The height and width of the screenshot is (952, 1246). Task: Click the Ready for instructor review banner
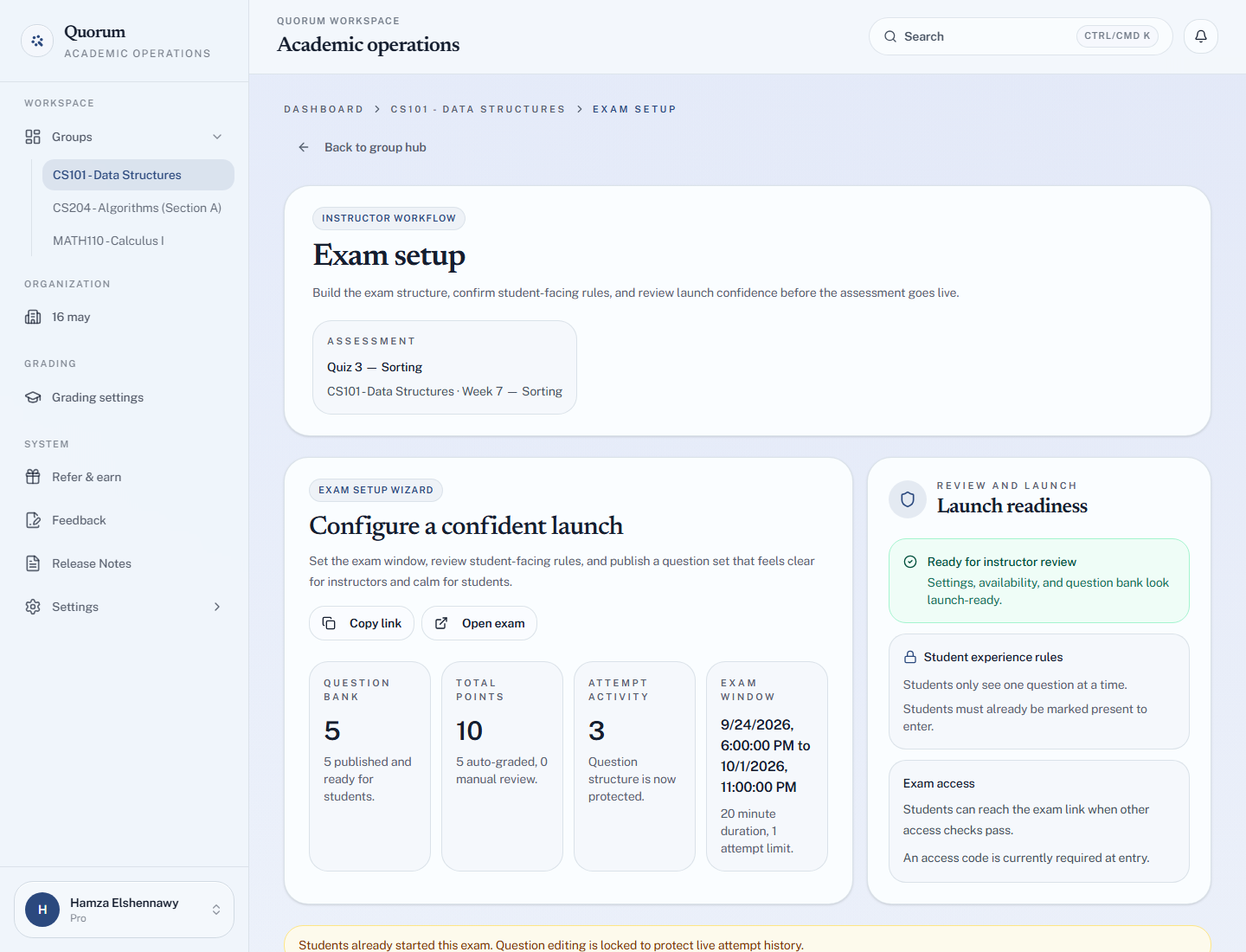[1039, 581]
